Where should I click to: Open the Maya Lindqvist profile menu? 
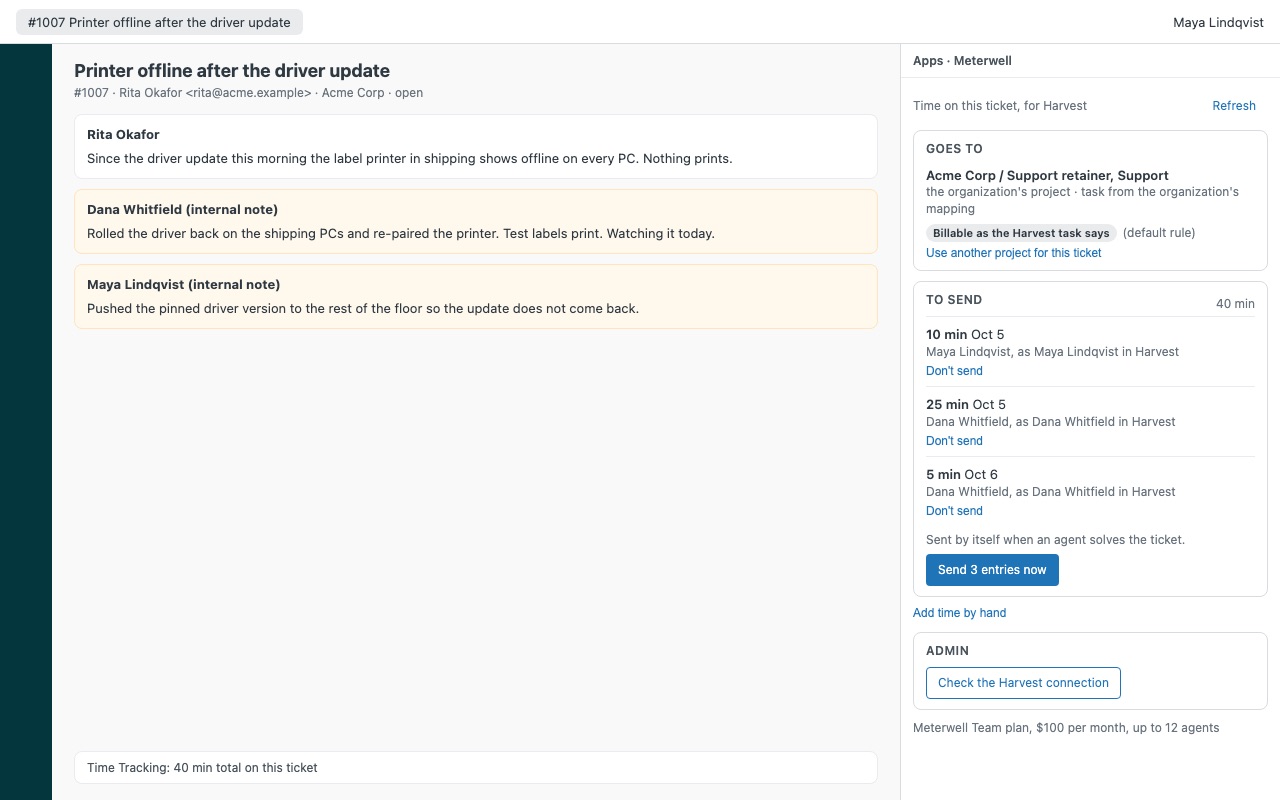(x=1218, y=22)
